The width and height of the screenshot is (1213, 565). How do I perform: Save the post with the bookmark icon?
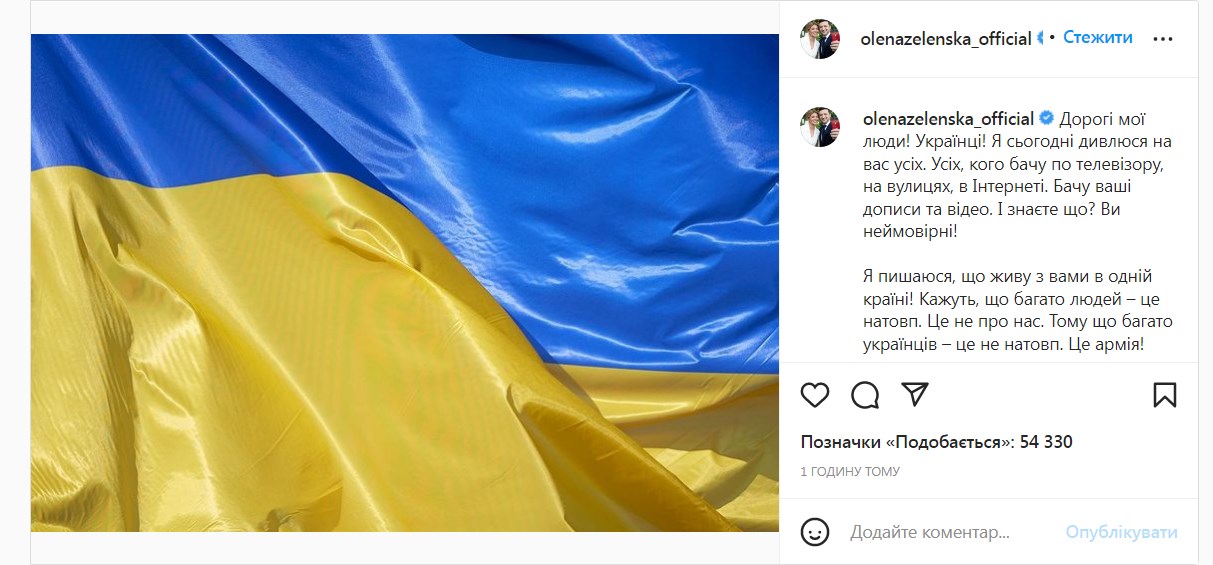pos(1165,395)
